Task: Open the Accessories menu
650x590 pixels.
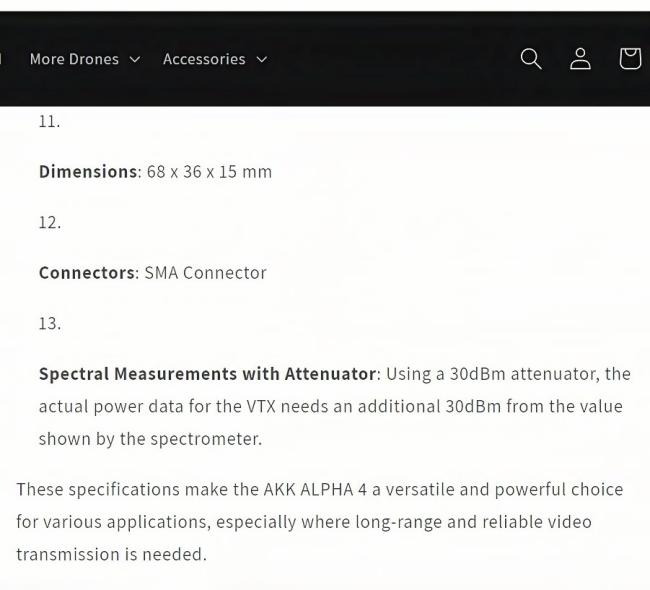Action: 204,59
